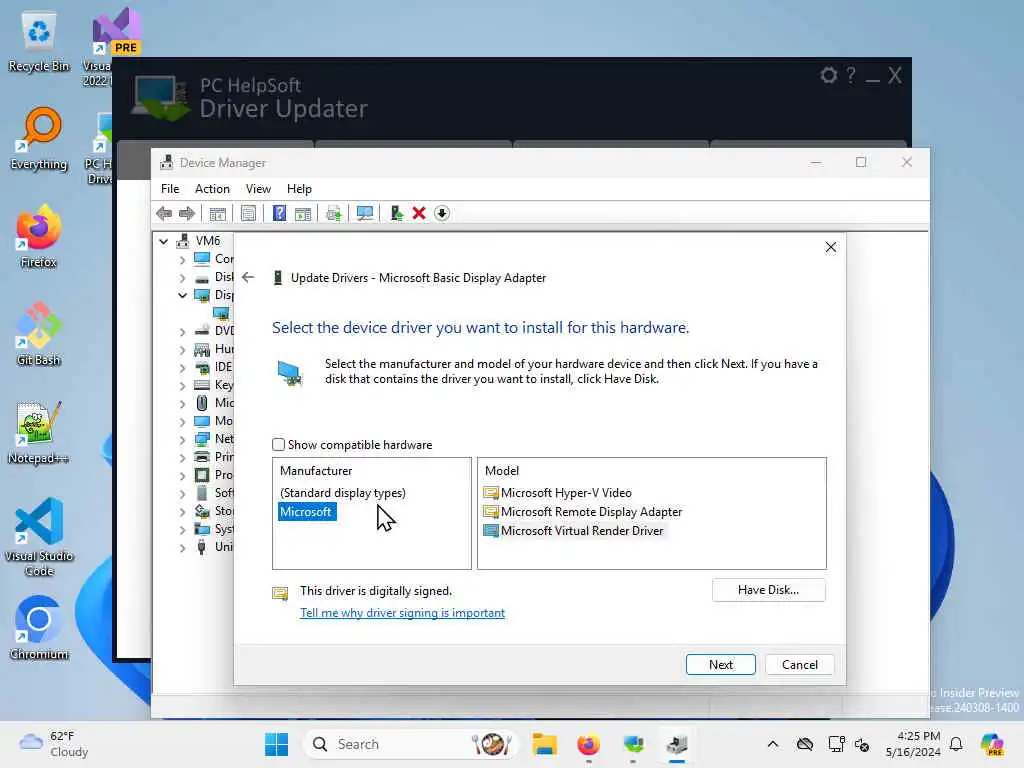Click the Update driver green arrow icon
1024x768 pixels.
click(x=396, y=214)
